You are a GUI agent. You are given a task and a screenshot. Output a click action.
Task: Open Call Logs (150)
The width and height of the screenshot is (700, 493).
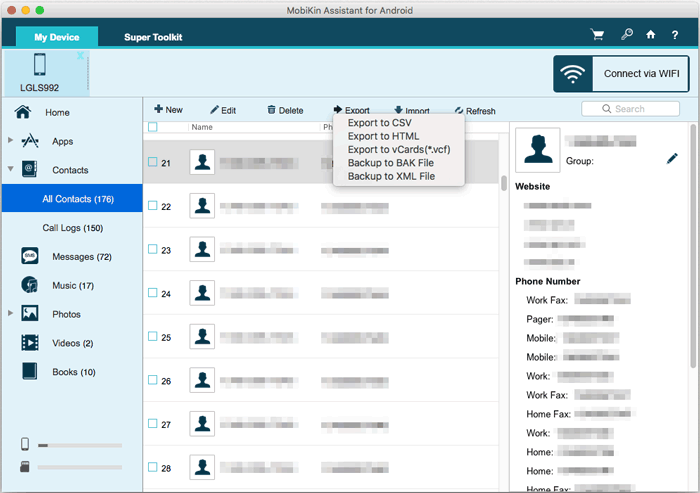coord(73,228)
